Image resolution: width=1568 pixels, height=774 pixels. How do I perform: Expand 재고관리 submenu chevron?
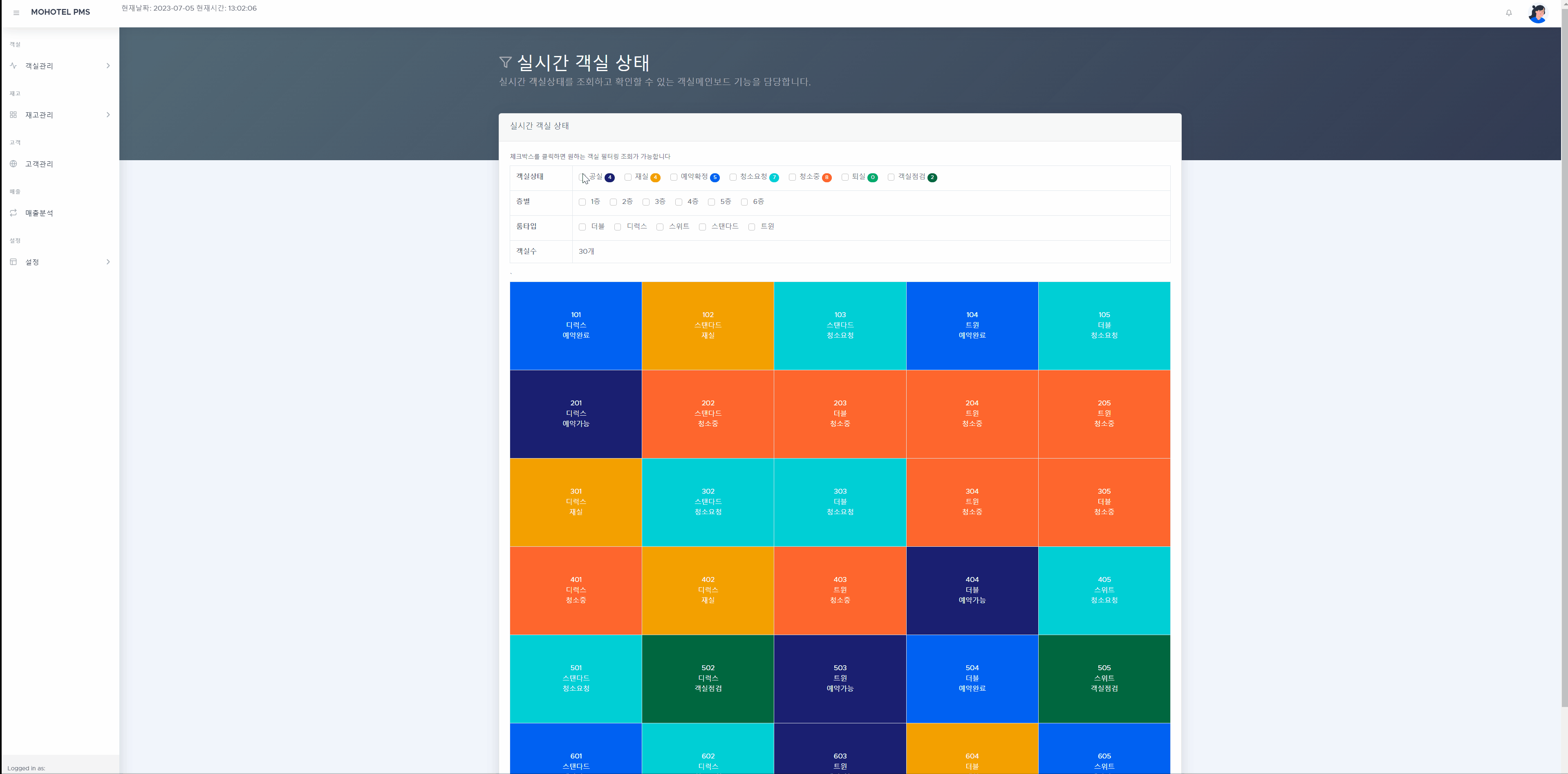pos(108,114)
